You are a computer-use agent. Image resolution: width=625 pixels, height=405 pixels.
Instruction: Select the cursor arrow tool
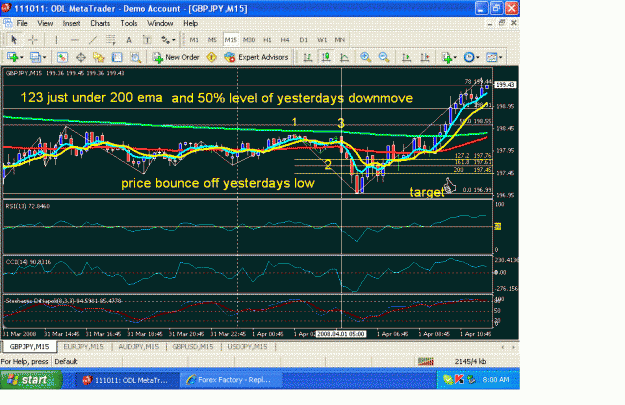pos(14,39)
